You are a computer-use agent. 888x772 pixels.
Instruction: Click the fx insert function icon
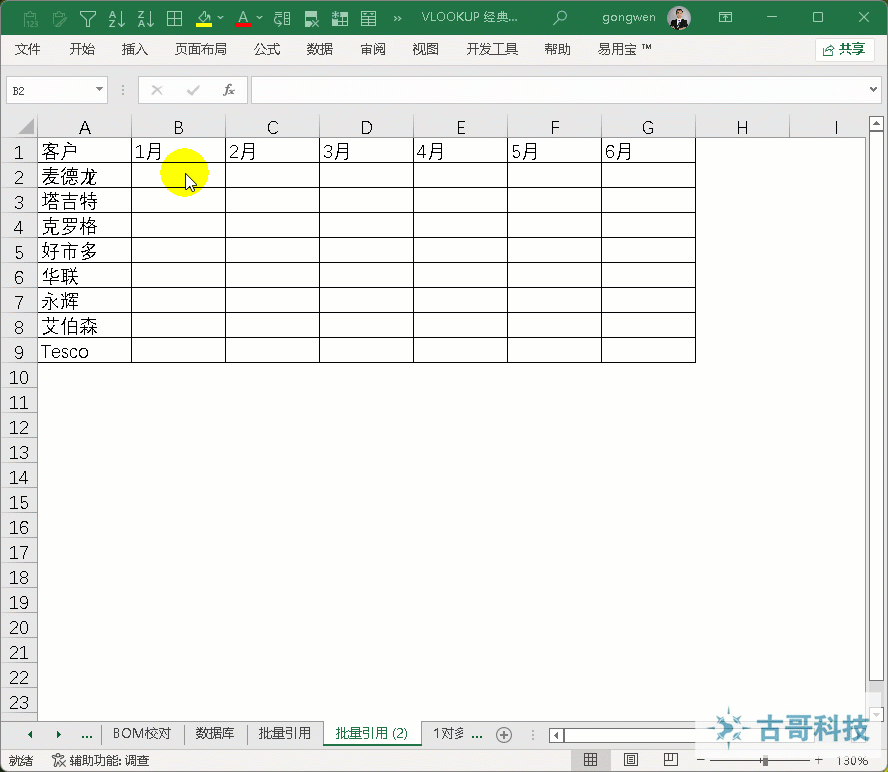(x=227, y=89)
